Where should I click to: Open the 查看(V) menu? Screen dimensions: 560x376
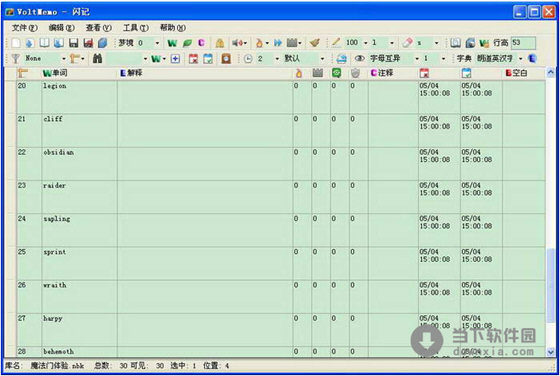(x=99, y=28)
